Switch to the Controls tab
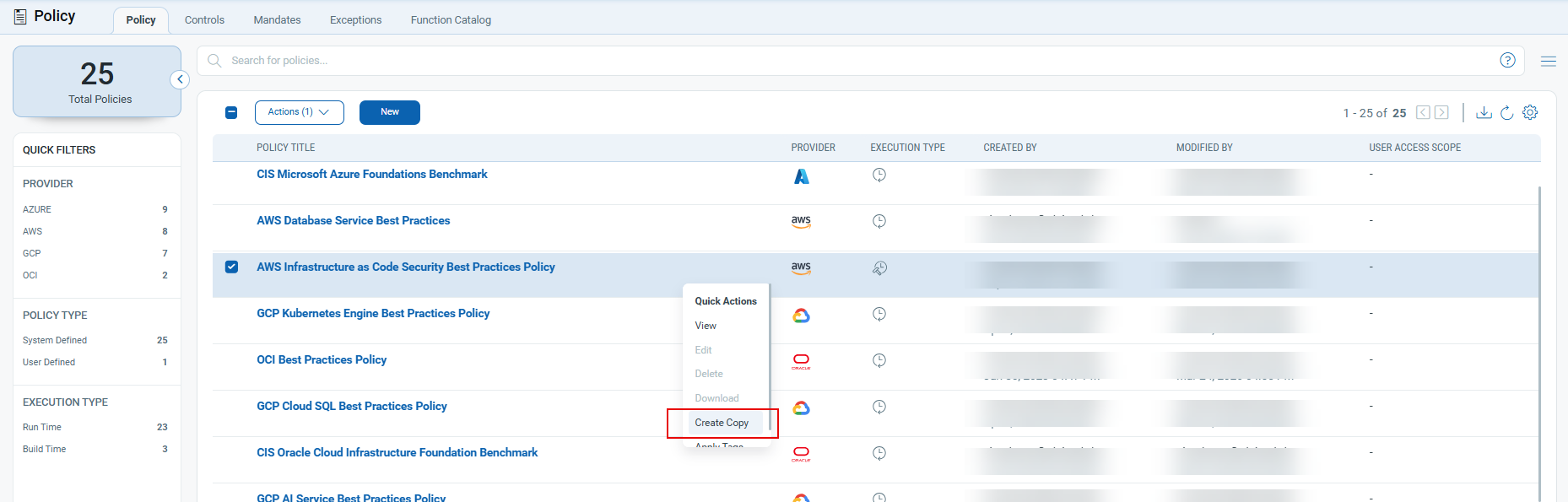The width and height of the screenshot is (1568, 502). [204, 19]
